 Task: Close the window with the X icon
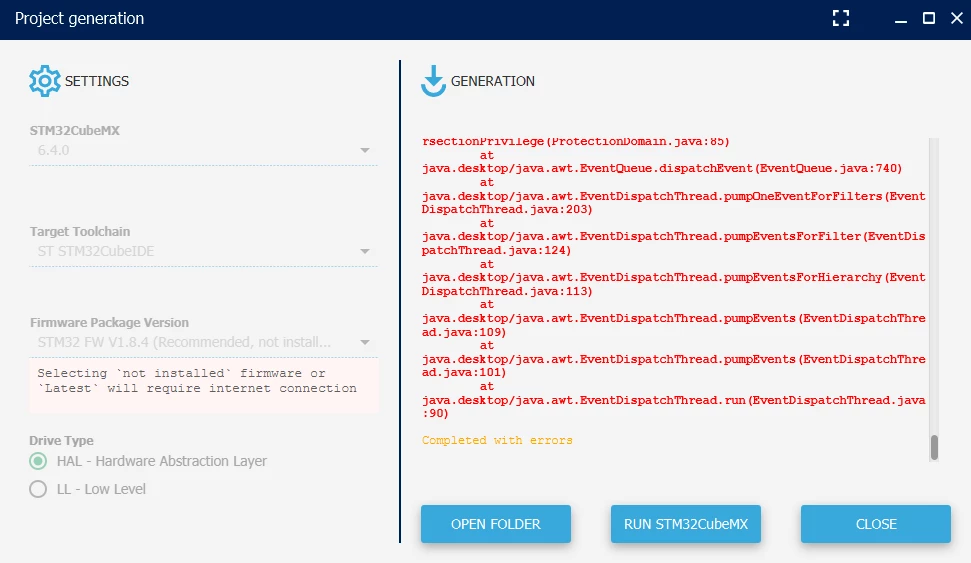[957, 19]
